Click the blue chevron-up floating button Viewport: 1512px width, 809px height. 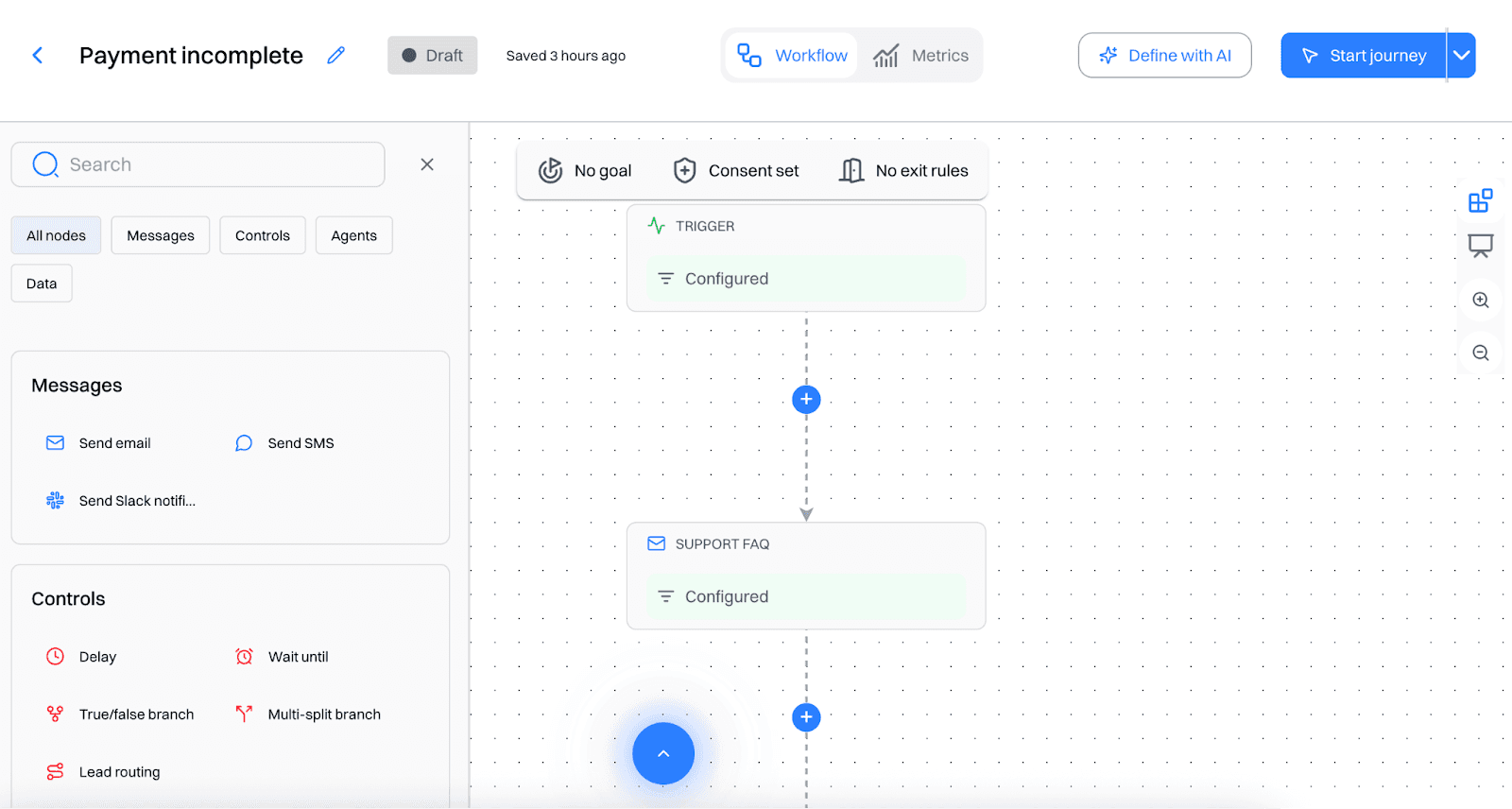(663, 753)
